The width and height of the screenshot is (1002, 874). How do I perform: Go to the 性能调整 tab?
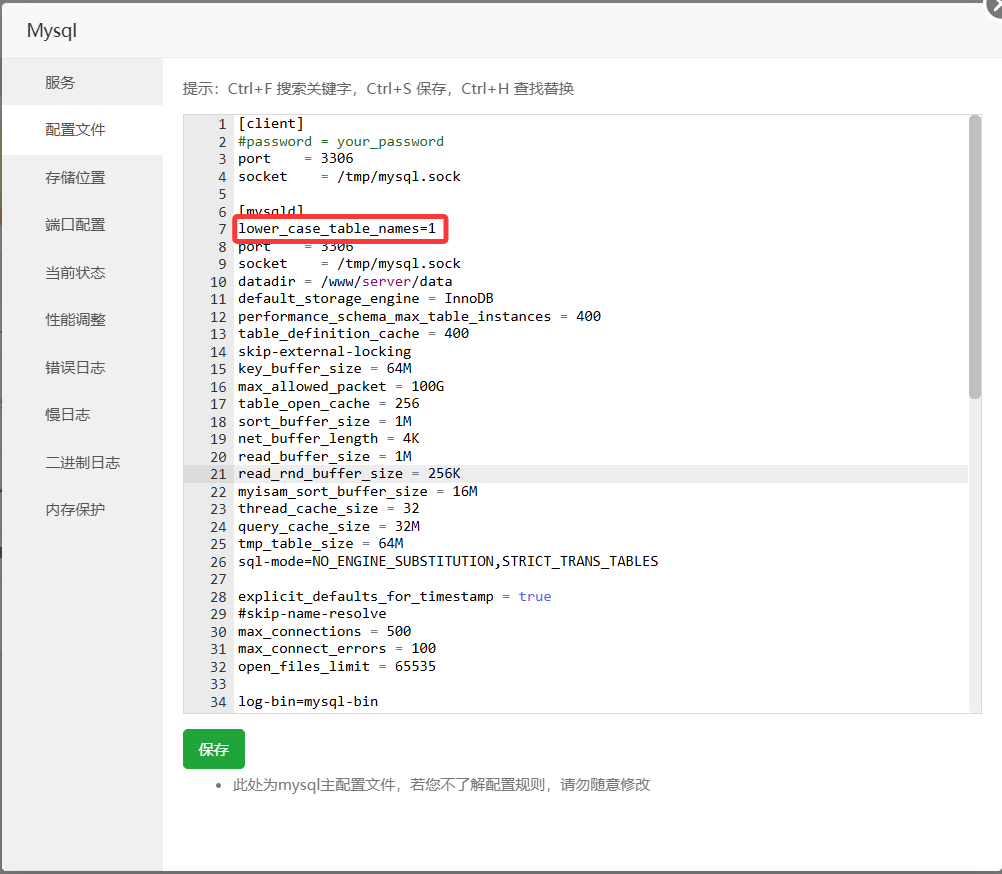75,320
